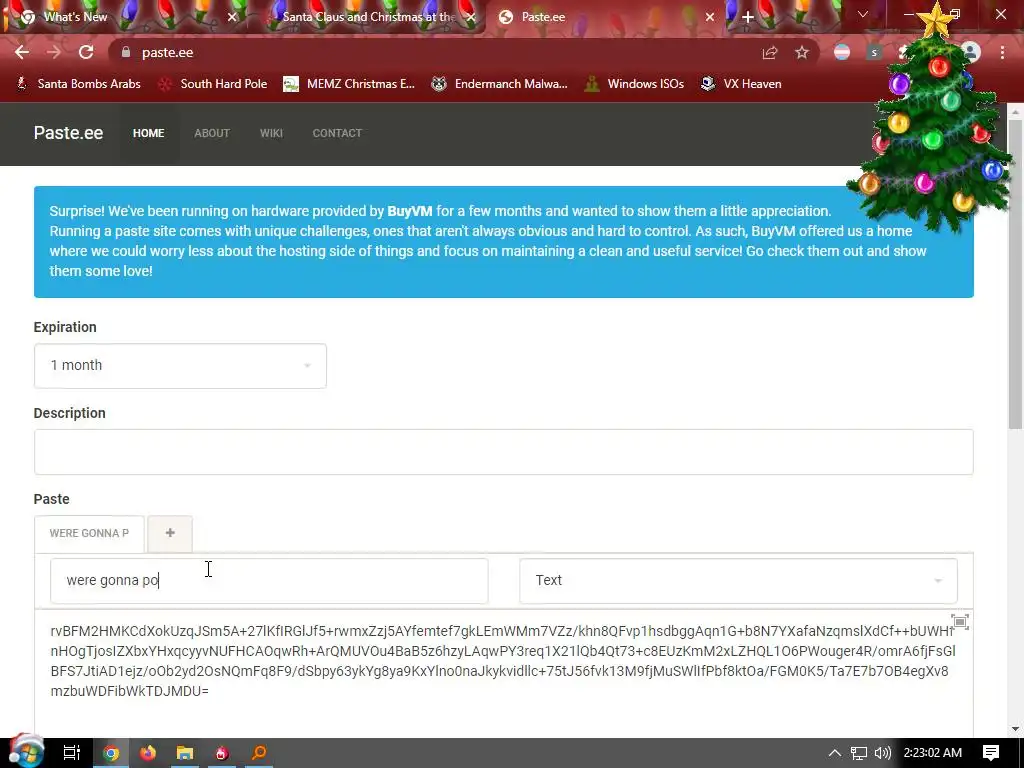Select the Paste.ee browser tab
Screen dimensions: 1024x768
click(604, 17)
